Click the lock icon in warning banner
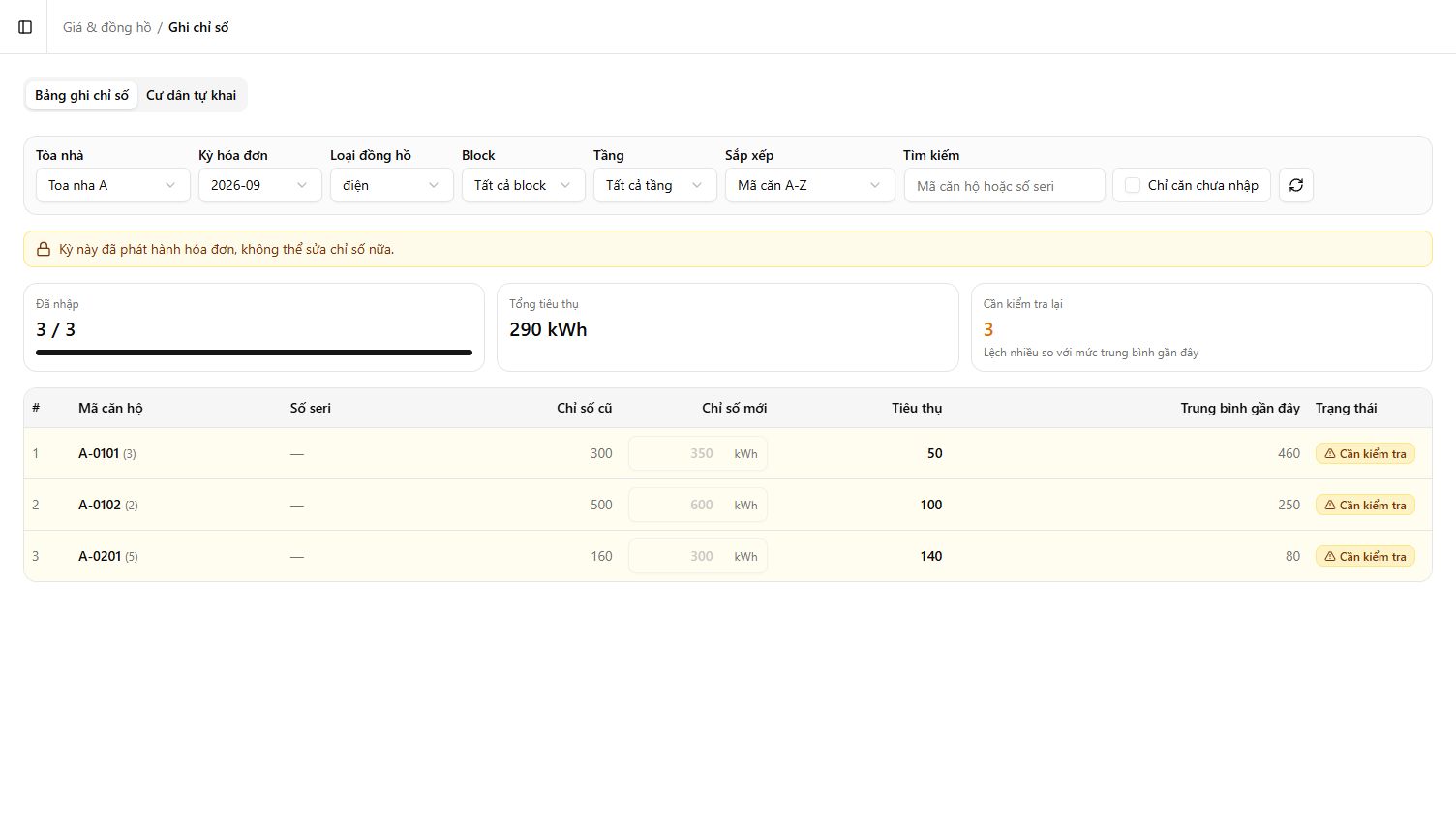Screen dimensions: 1456x830 [x=44, y=249]
